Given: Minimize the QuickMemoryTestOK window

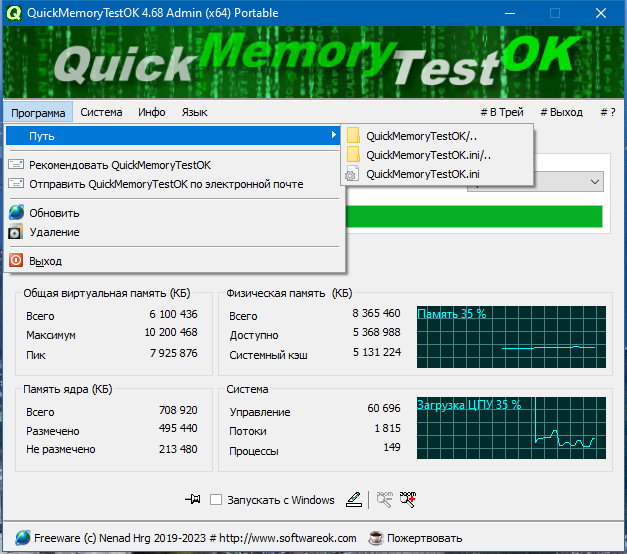Looking at the screenshot, I should (509, 13).
